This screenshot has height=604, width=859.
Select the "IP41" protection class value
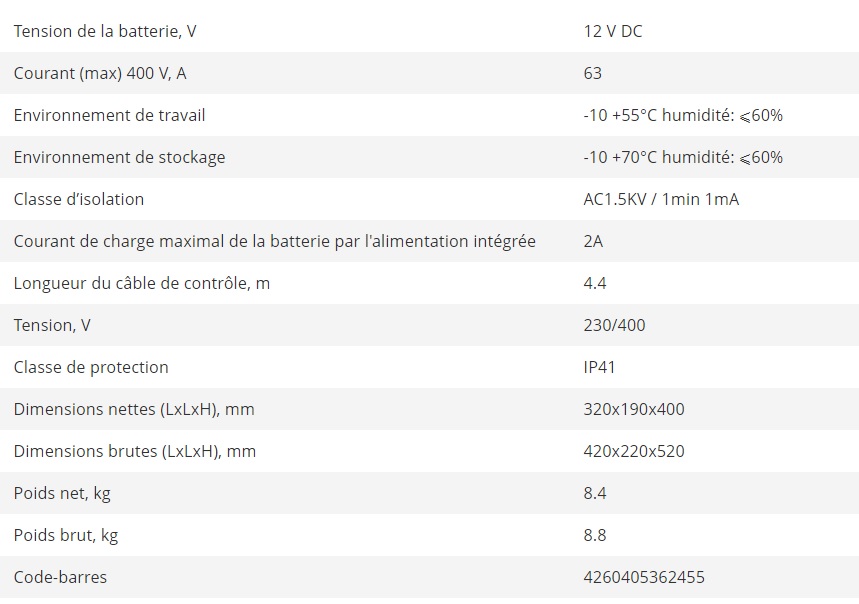click(599, 367)
